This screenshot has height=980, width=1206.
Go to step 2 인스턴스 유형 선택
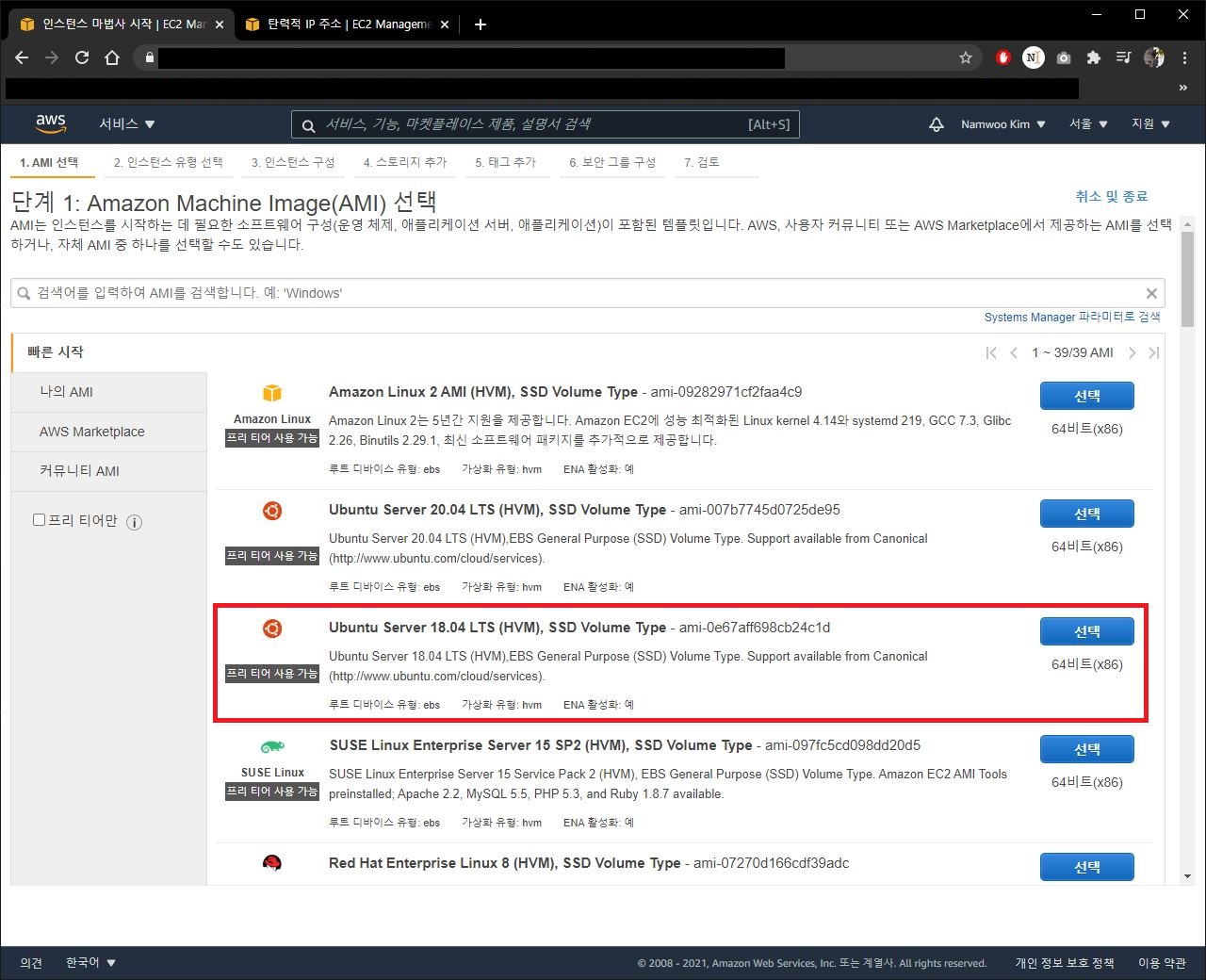pyautogui.click(x=169, y=162)
